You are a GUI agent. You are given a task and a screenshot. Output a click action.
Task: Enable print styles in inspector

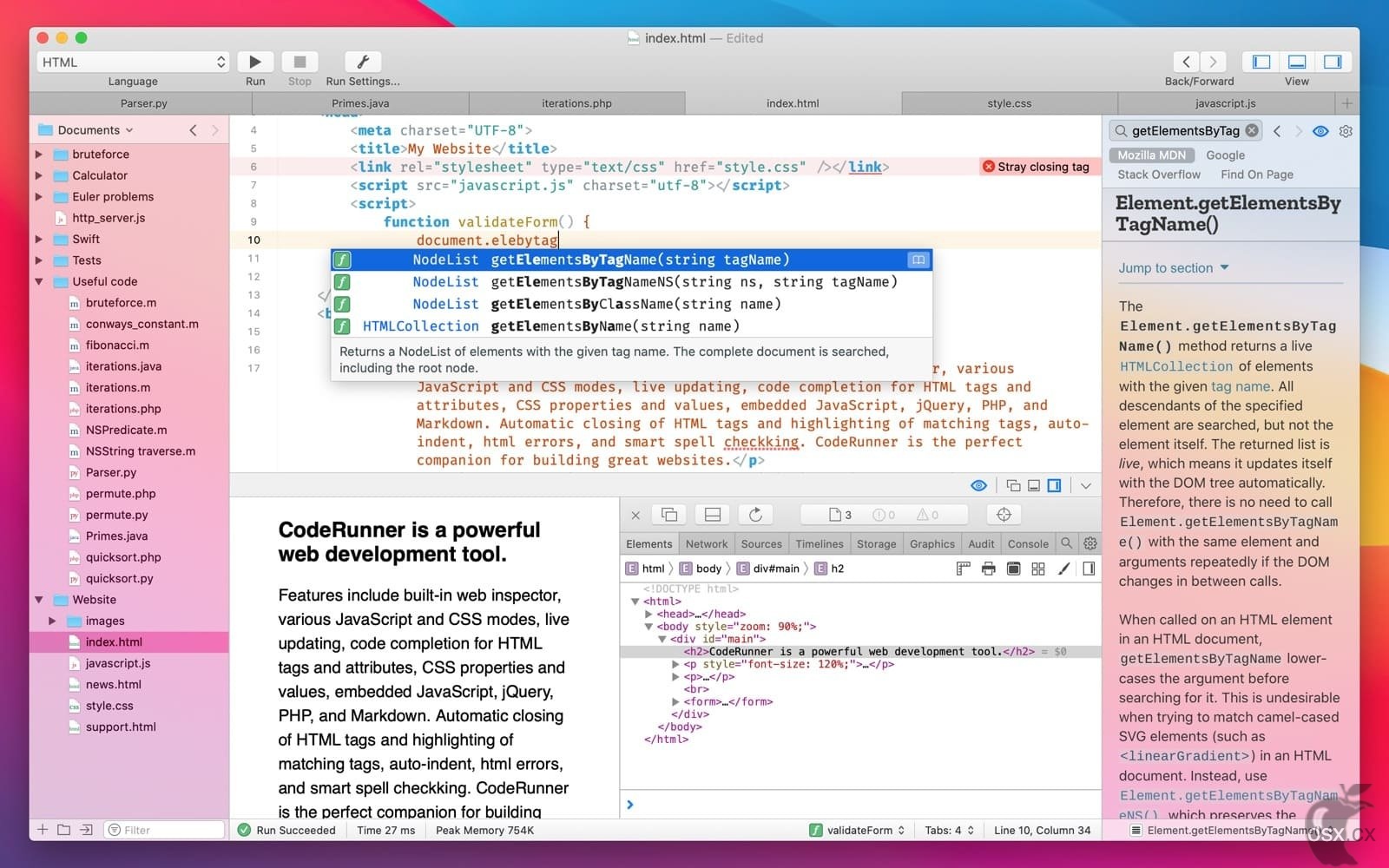(x=988, y=569)
